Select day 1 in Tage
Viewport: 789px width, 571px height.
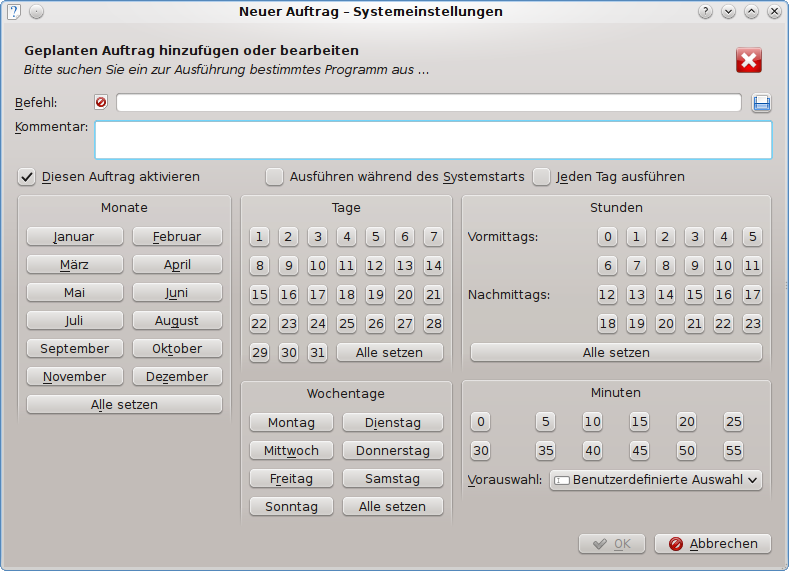(259, 236)
